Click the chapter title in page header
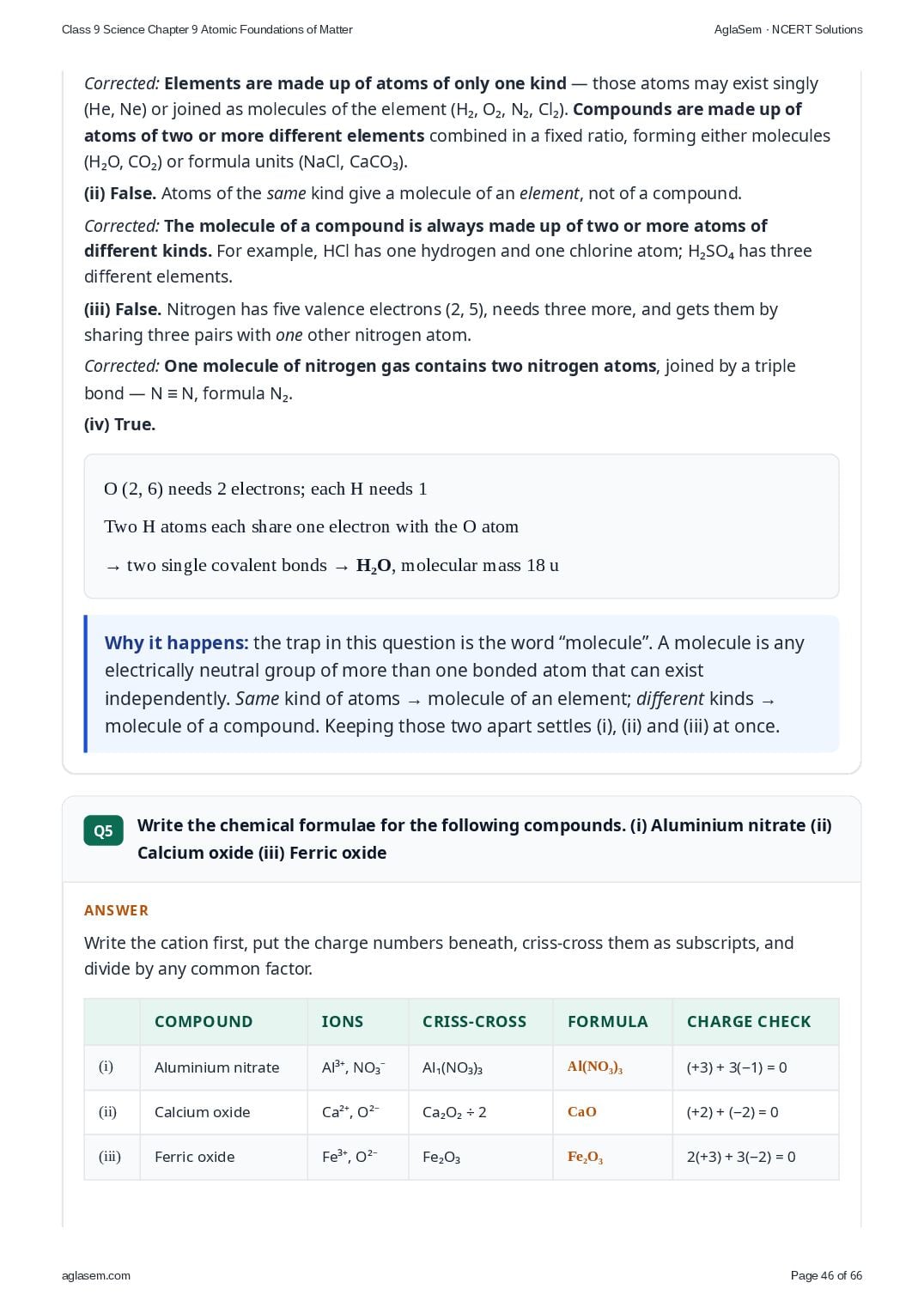This screenshot has height=1307, width=924. (x=207, y=29)
